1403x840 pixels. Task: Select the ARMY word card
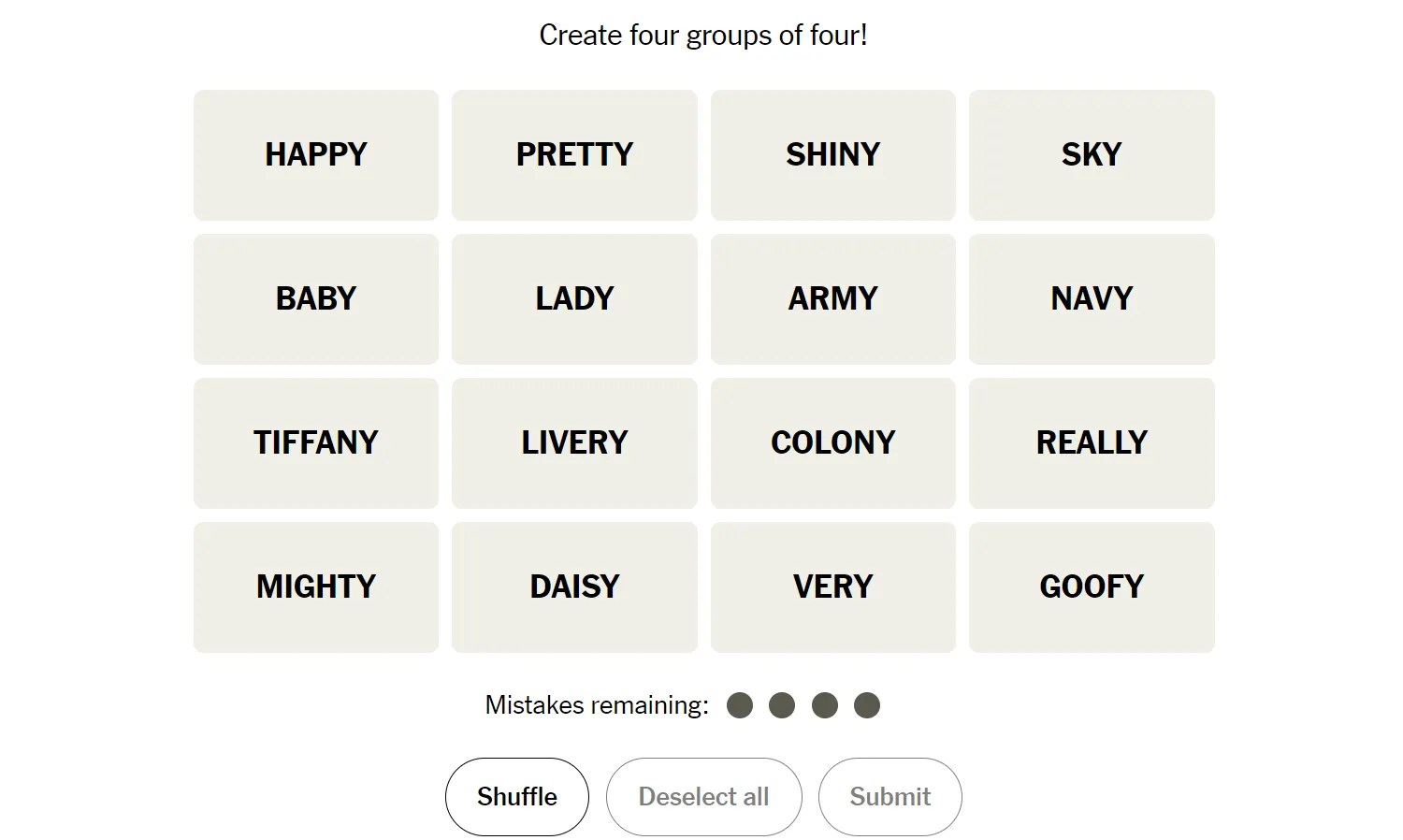pos(832,299)
